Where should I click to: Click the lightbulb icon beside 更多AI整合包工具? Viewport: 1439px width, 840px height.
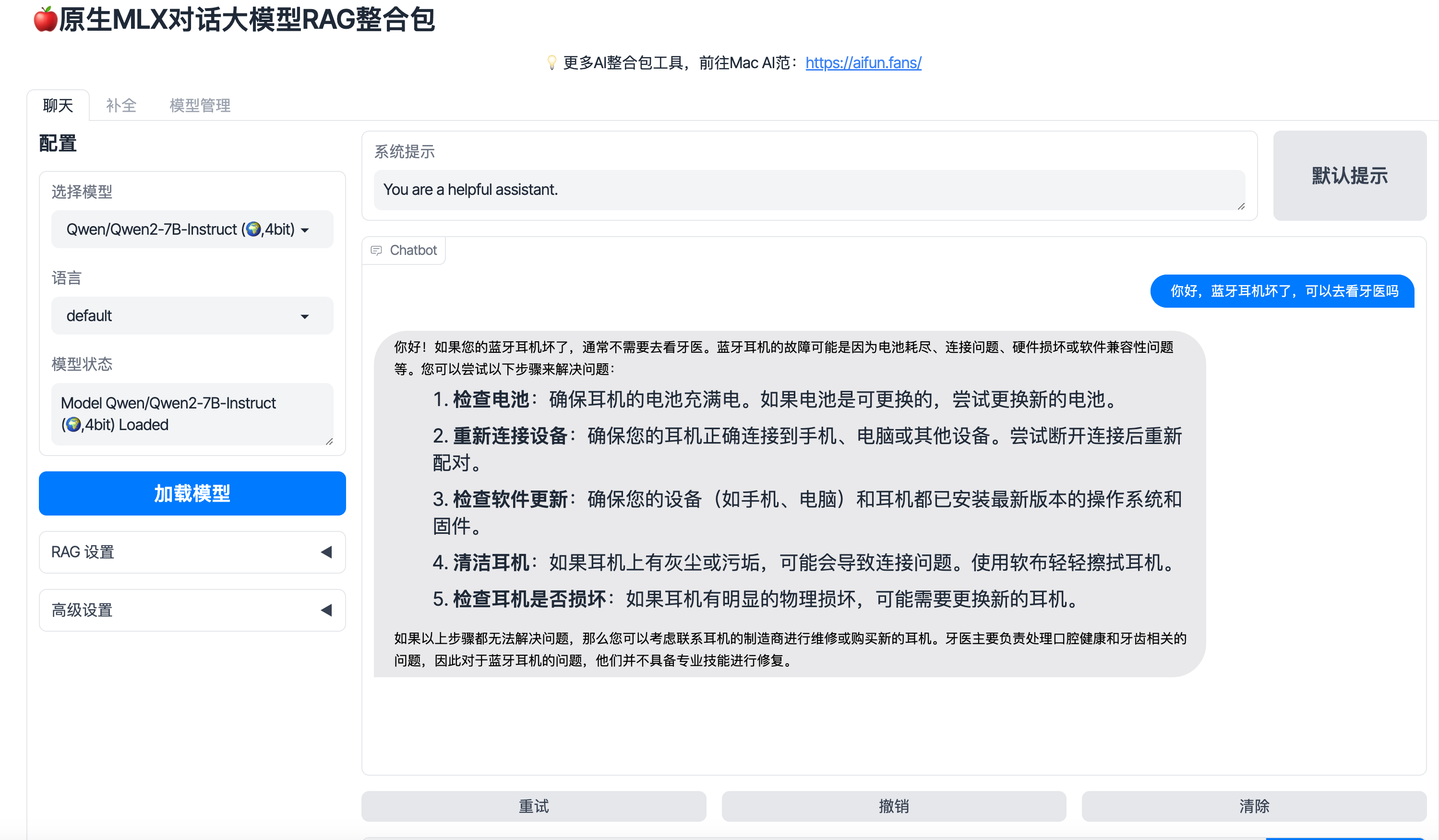point(552,63)
